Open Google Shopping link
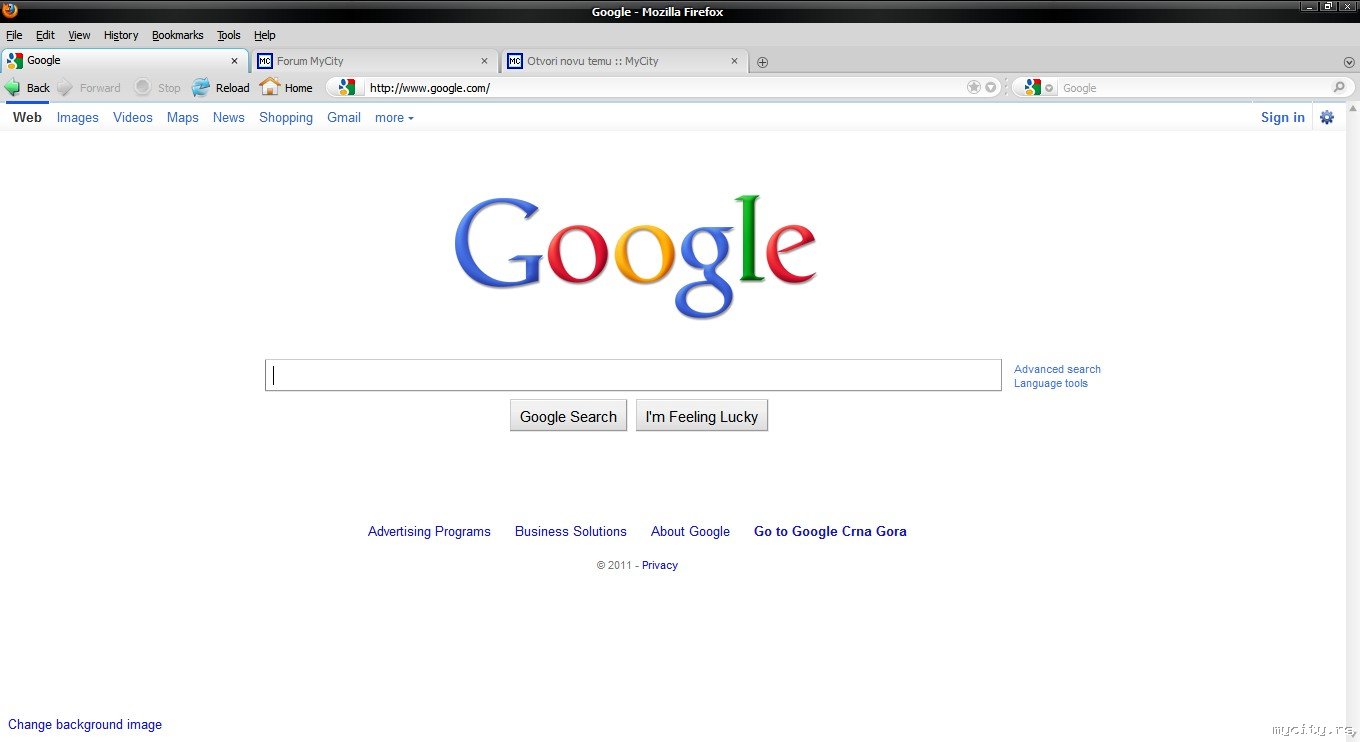The height and width of the screenshot is (742, 1360). (286, 117)
